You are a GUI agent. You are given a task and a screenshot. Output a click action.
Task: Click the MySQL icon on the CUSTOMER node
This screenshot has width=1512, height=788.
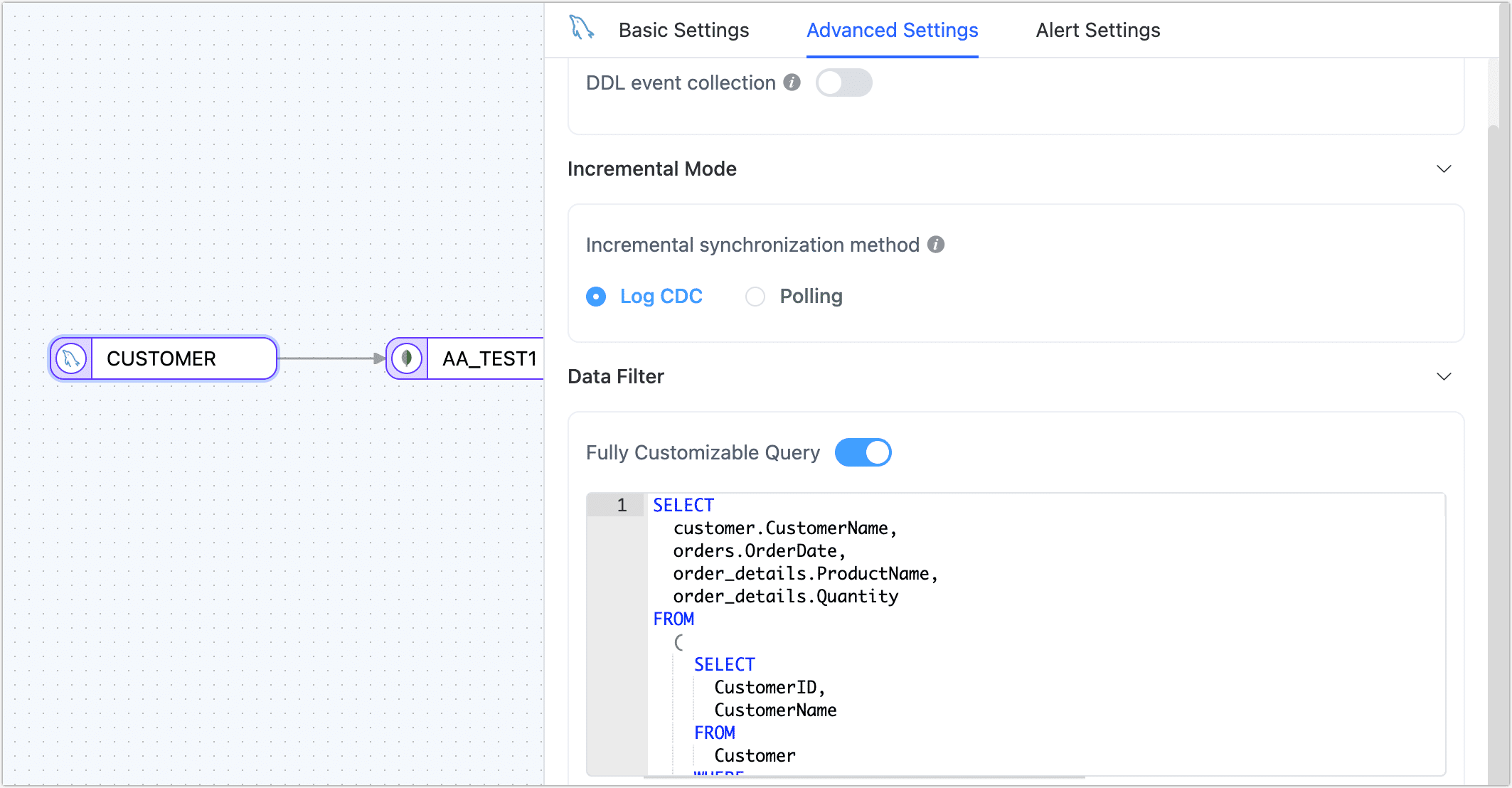(70, 358)
